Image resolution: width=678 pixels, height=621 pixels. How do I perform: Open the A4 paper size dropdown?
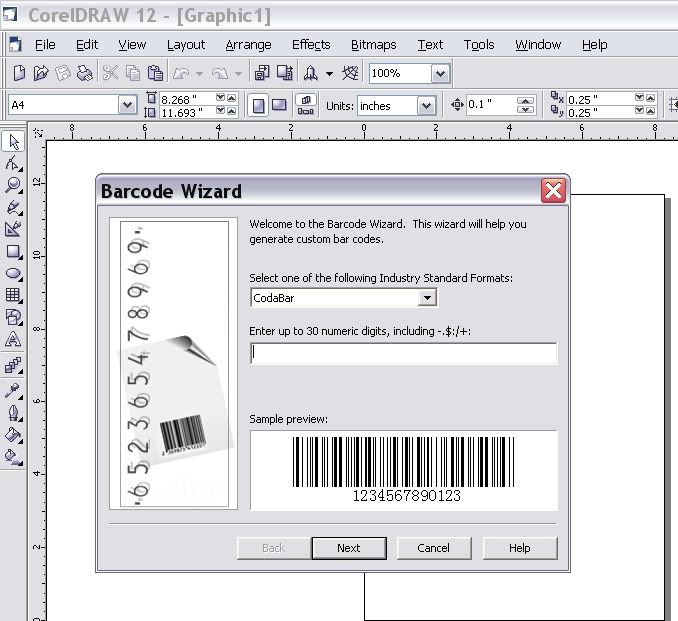coord(127,105)
